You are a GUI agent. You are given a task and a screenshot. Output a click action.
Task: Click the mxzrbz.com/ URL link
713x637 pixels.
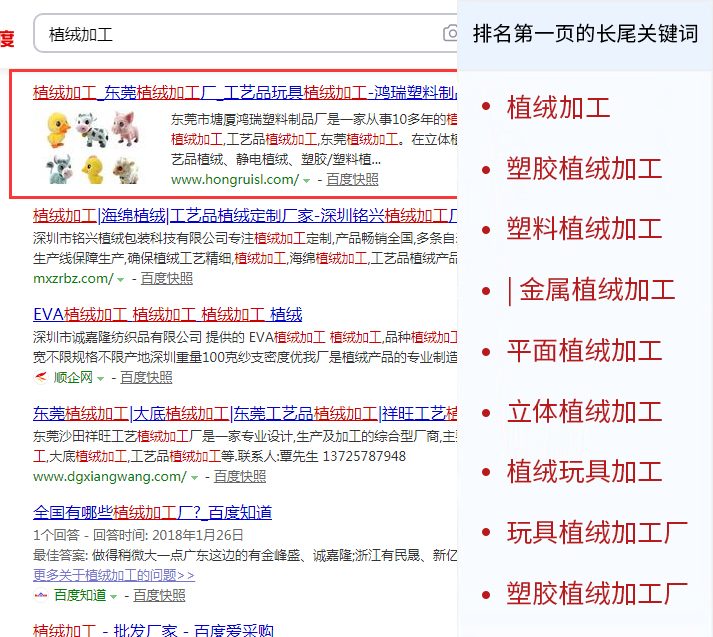[73, 278]
